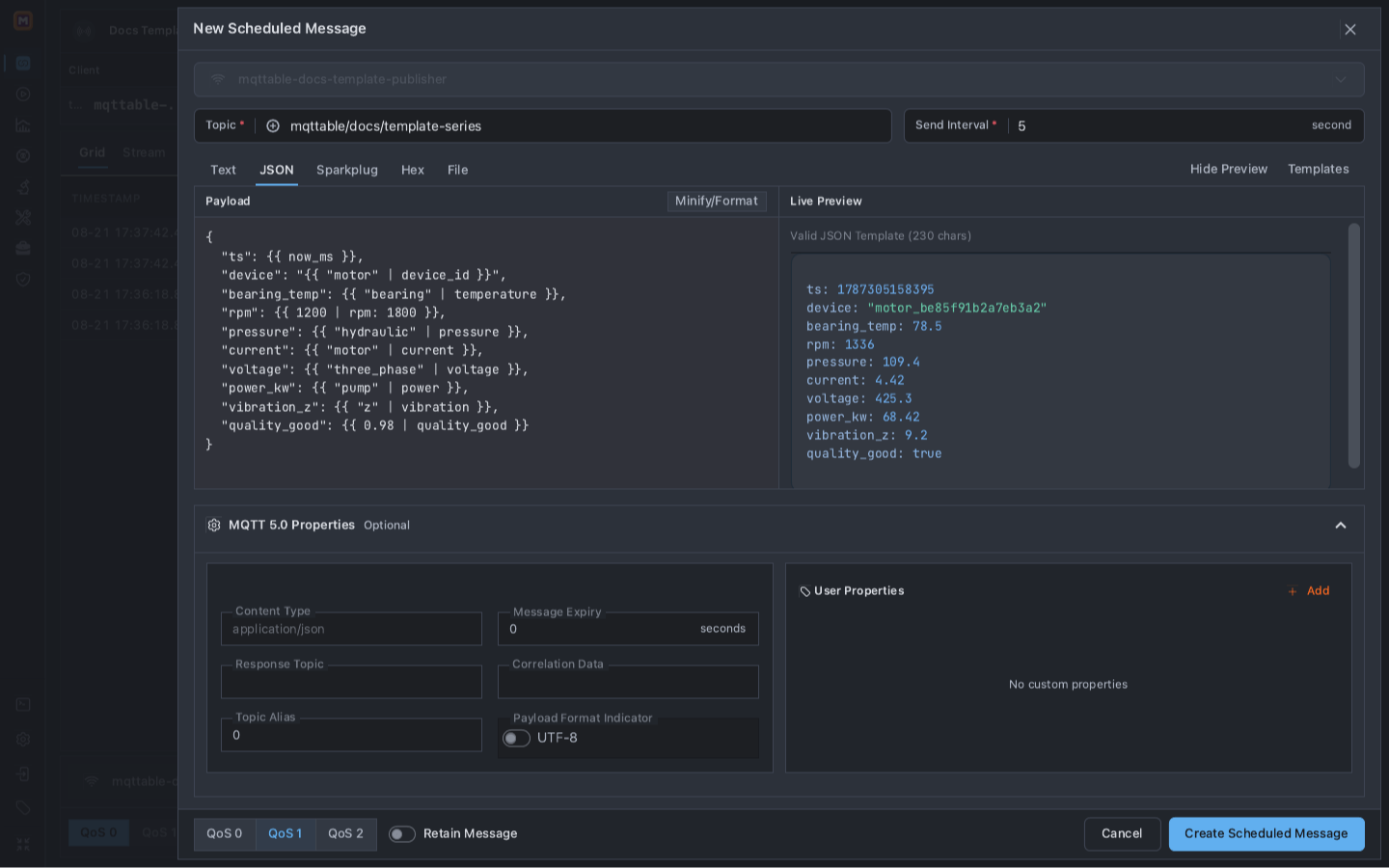The height and width of the screenshot is (868, 1389).
Task: Click the Cancel button
Action: (1122, 834)
